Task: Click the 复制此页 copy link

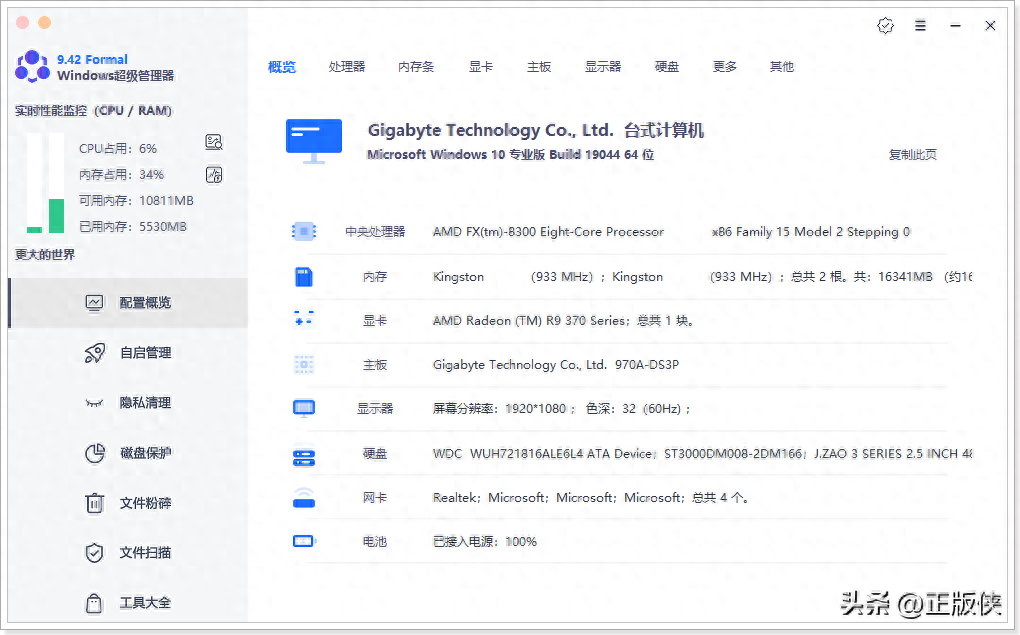Action: 911,155
